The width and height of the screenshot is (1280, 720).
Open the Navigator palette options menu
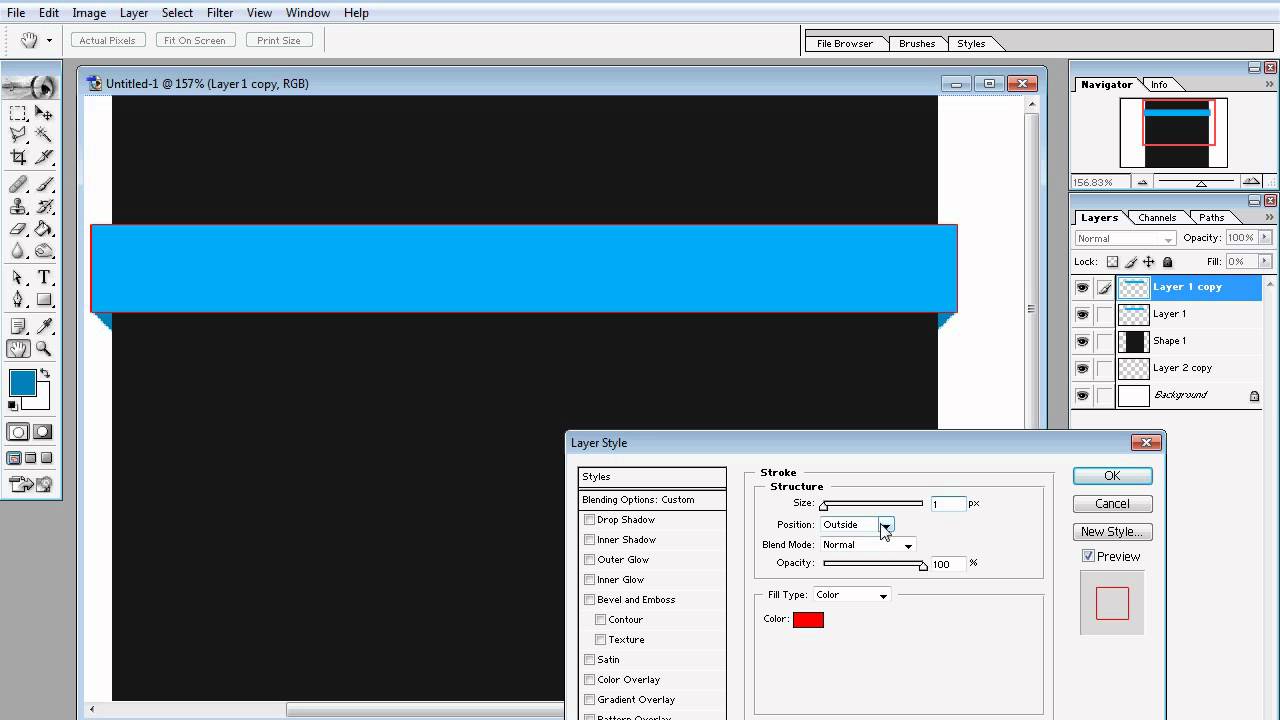[1270, 85]
